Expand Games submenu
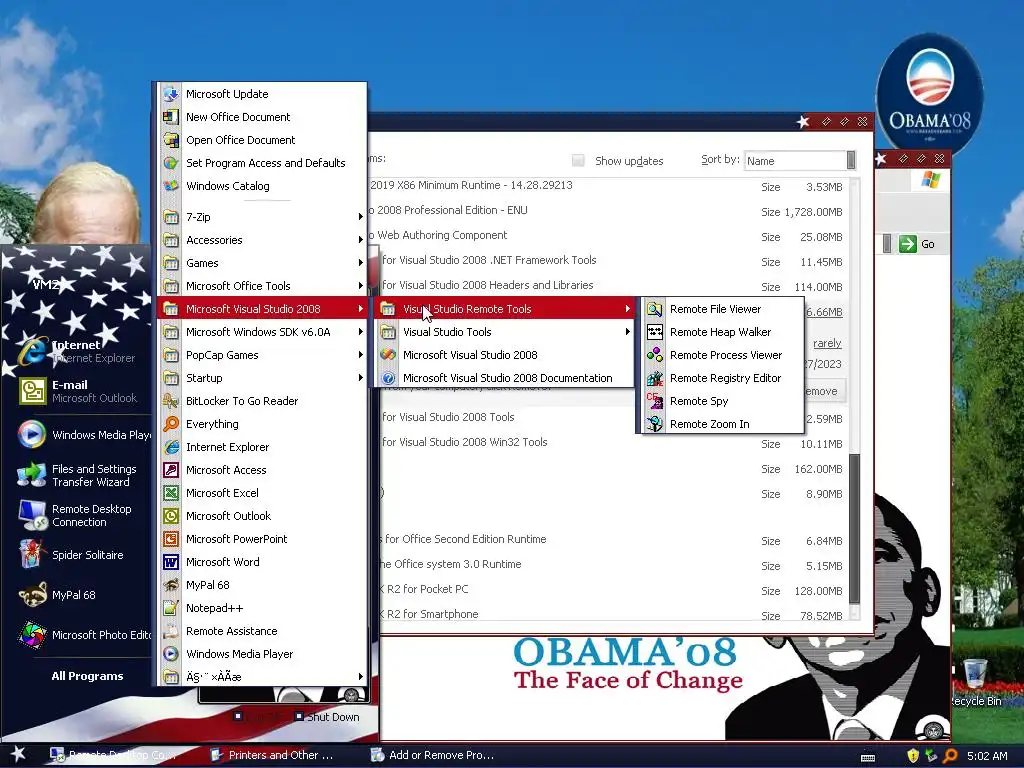1024x768 pixels. (x=263, y=263)
